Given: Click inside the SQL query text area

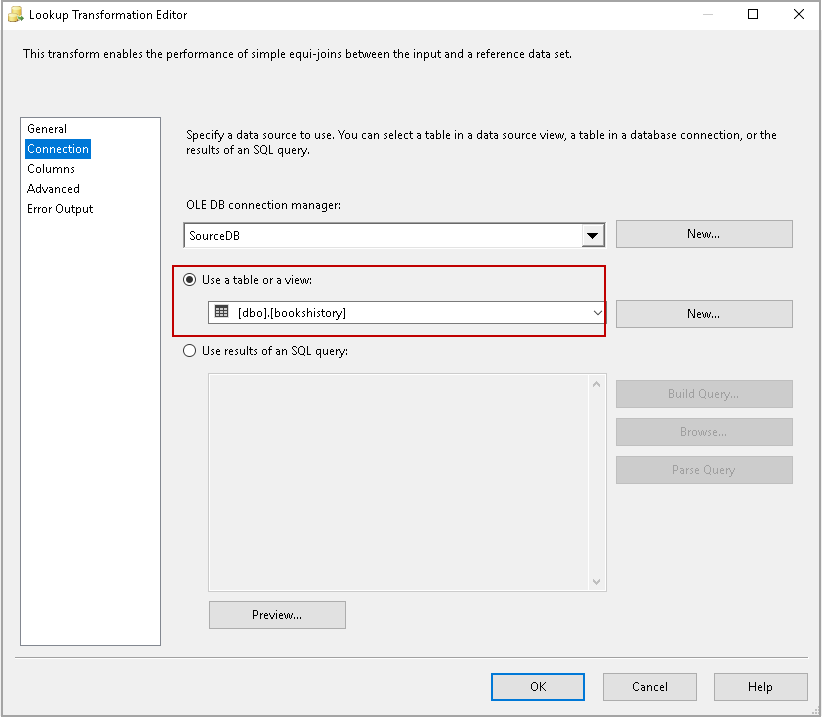Looking at the screenshot, I should [x=400, y=480].
